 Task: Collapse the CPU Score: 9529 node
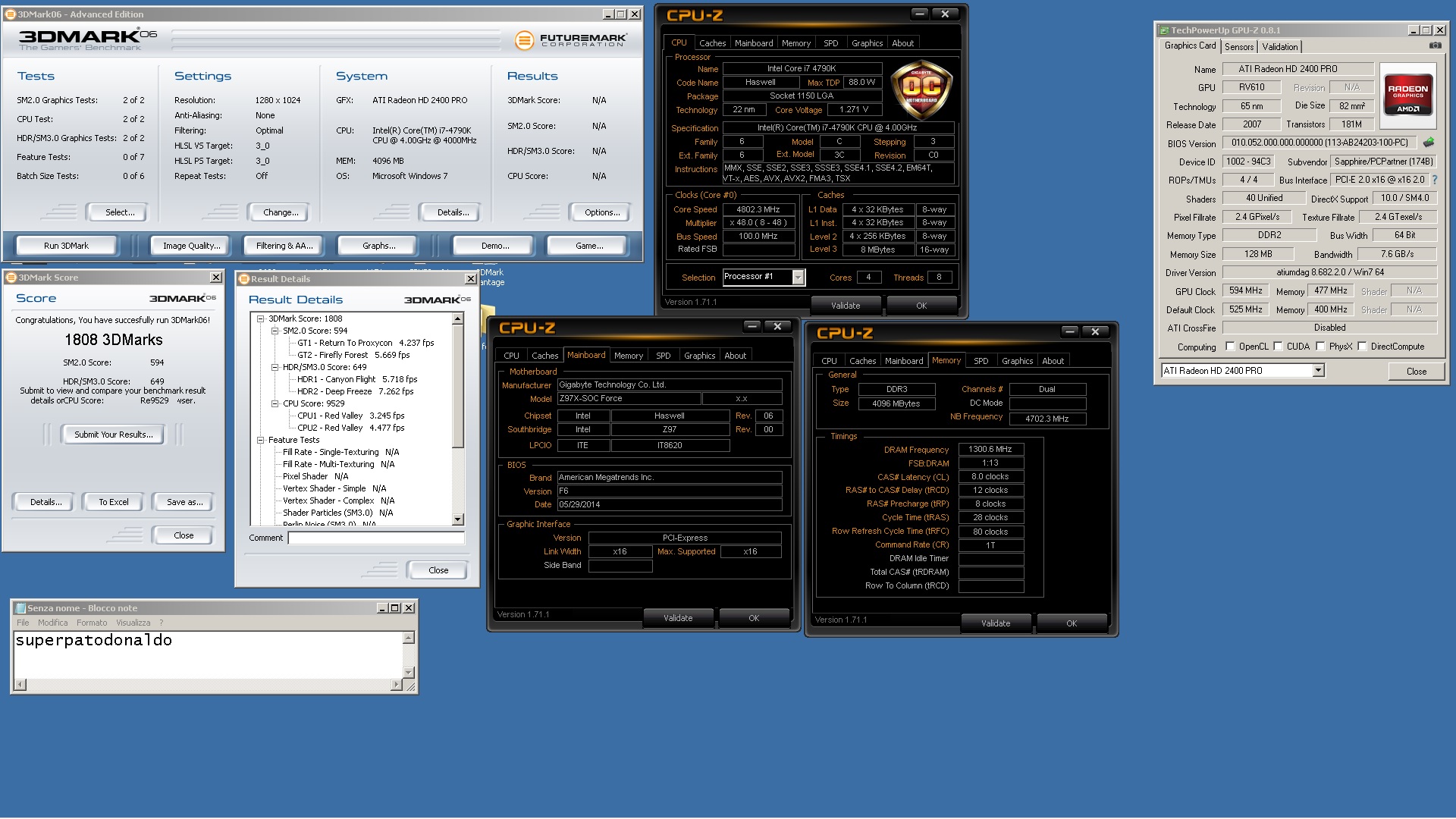[x=275, y=403]
